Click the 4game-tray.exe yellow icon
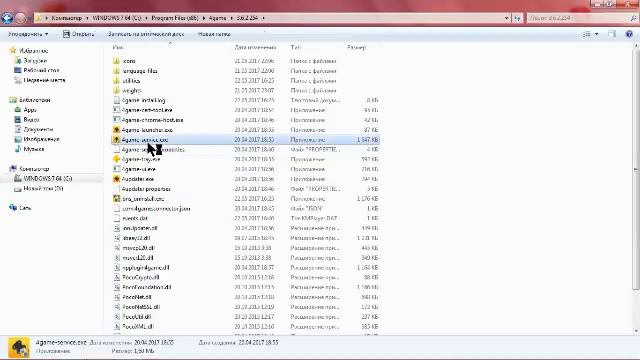 [x=116, y=159]
